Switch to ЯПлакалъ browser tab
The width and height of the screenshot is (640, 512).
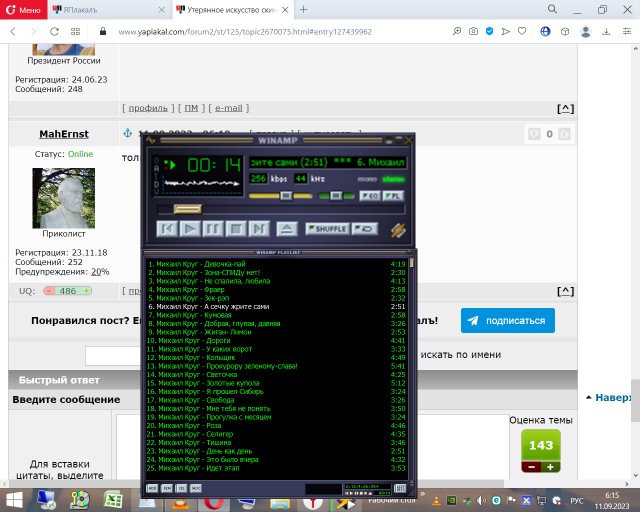pyautogui.click(x=110, y=10)
